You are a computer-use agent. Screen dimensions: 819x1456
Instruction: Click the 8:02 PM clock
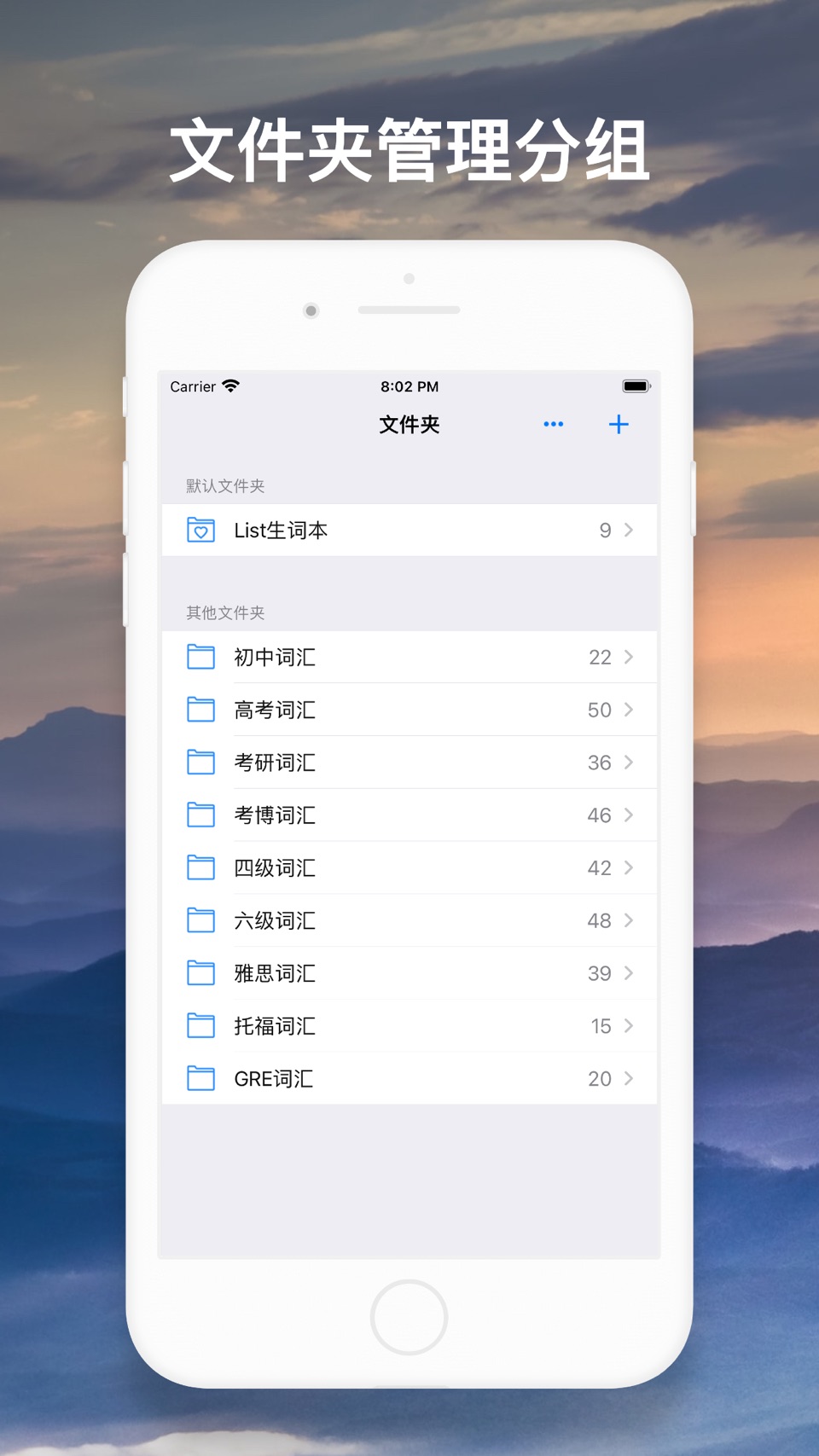coord(409,386)
